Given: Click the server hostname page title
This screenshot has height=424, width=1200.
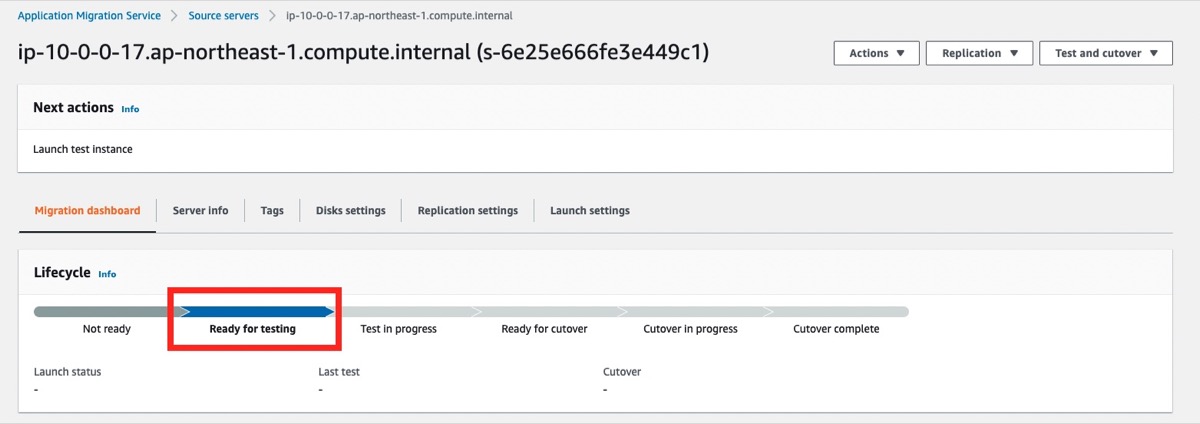Looking at the screenshot, I should pos(364,53).
